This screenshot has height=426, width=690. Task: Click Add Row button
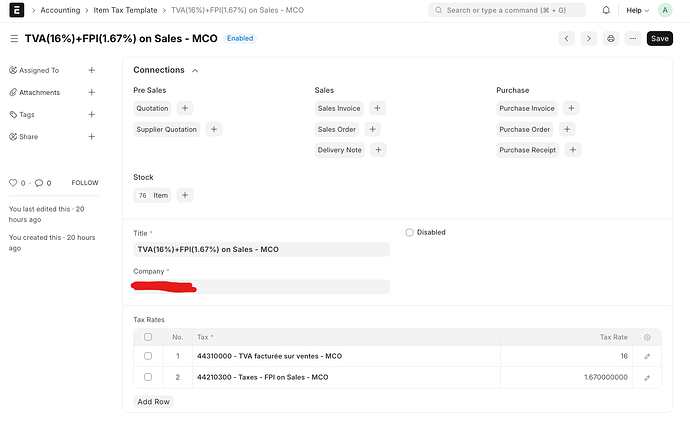click(x=154, y=401)
